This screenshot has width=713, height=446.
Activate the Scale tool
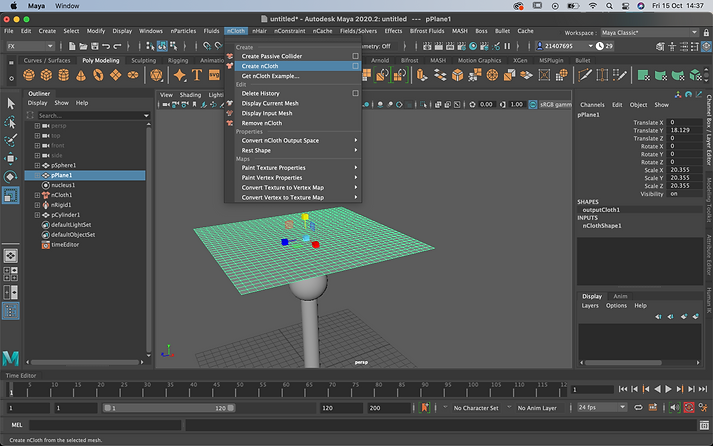[10, 195]
